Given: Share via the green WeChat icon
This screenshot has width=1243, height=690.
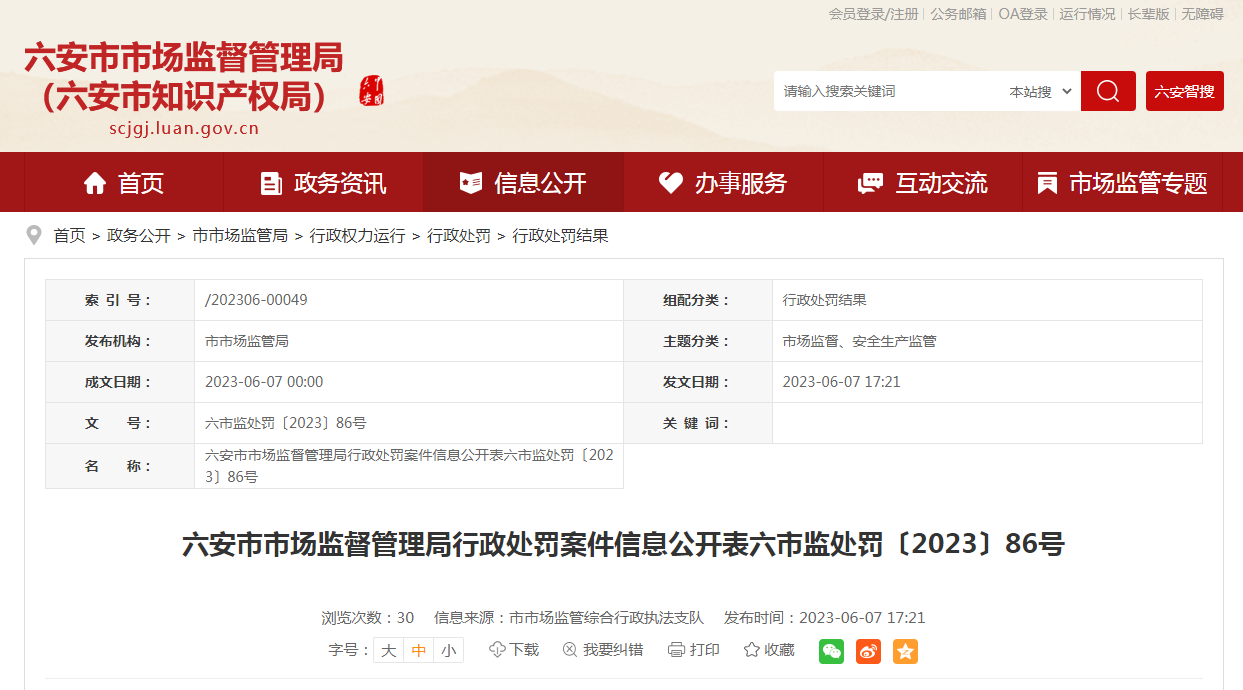Looking at the screenshot, I should [x=831, y=651].
